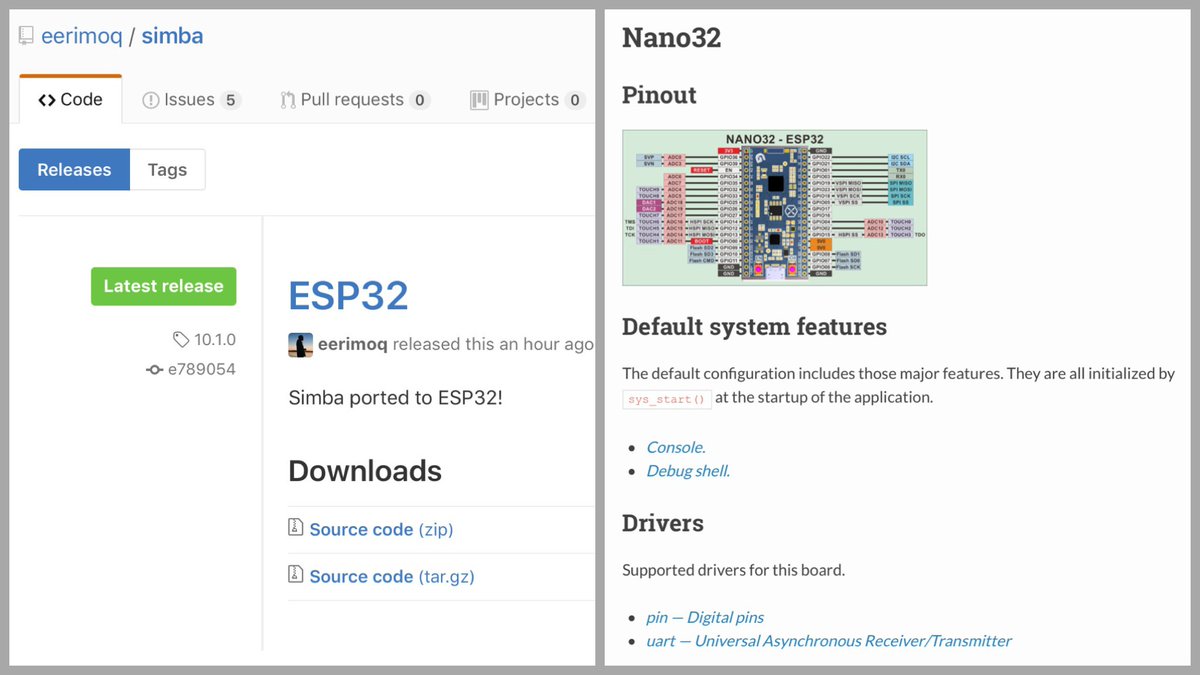The width and height of the screenshot is (1200, 675).
Task: Switch to the Tags view
Action: point(167,169)
